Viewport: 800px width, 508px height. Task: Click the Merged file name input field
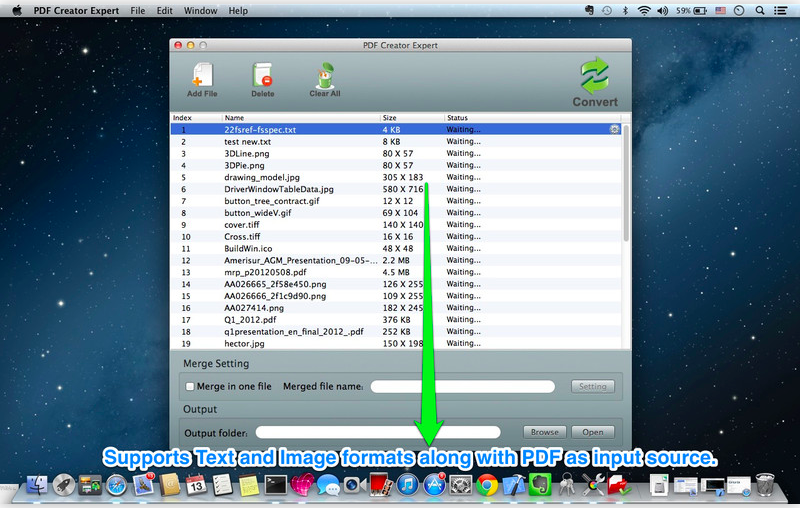click(x=463, y=387)
